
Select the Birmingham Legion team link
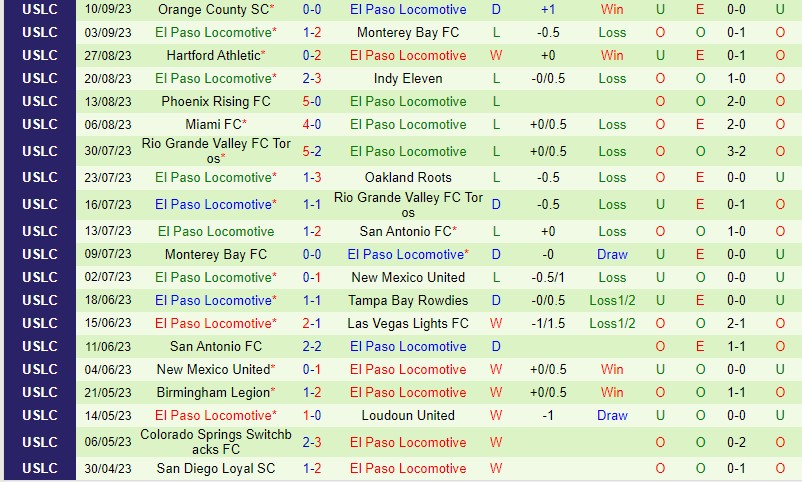click(214, 392)
